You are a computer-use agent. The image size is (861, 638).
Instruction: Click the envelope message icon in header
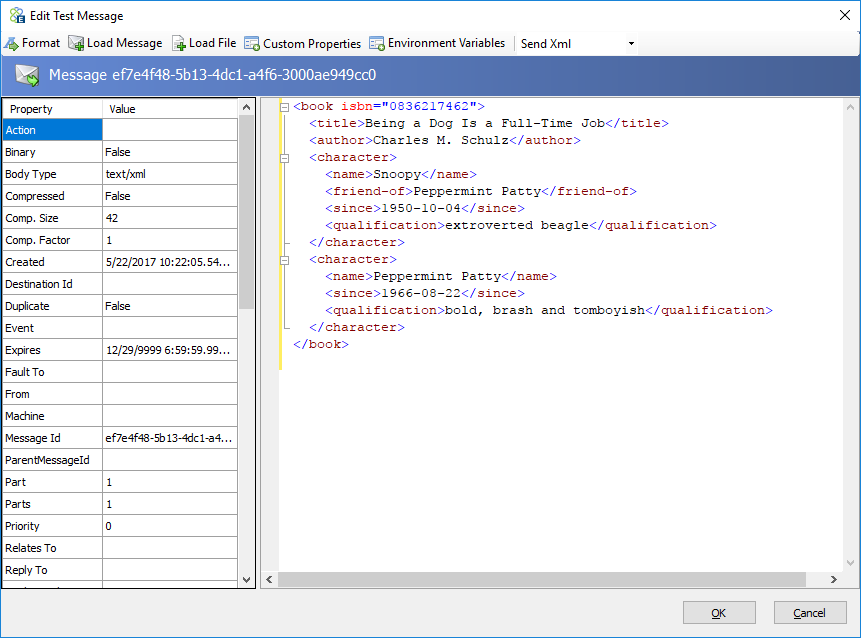click(27, 75)
